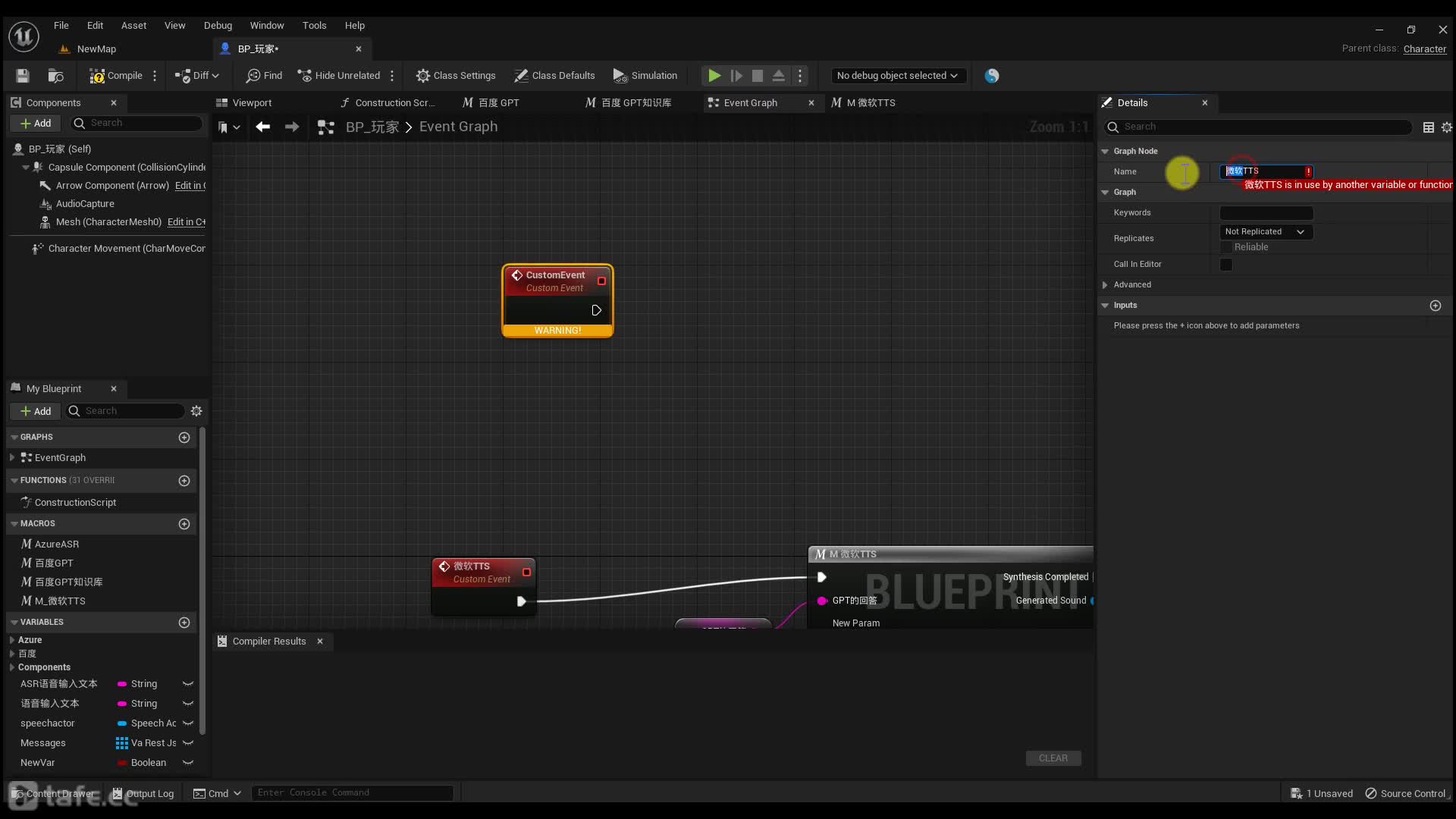Viewport: 1456px width, 819px height.
Task: Select the AudioCapture component
Action: [x=85, y=203]
